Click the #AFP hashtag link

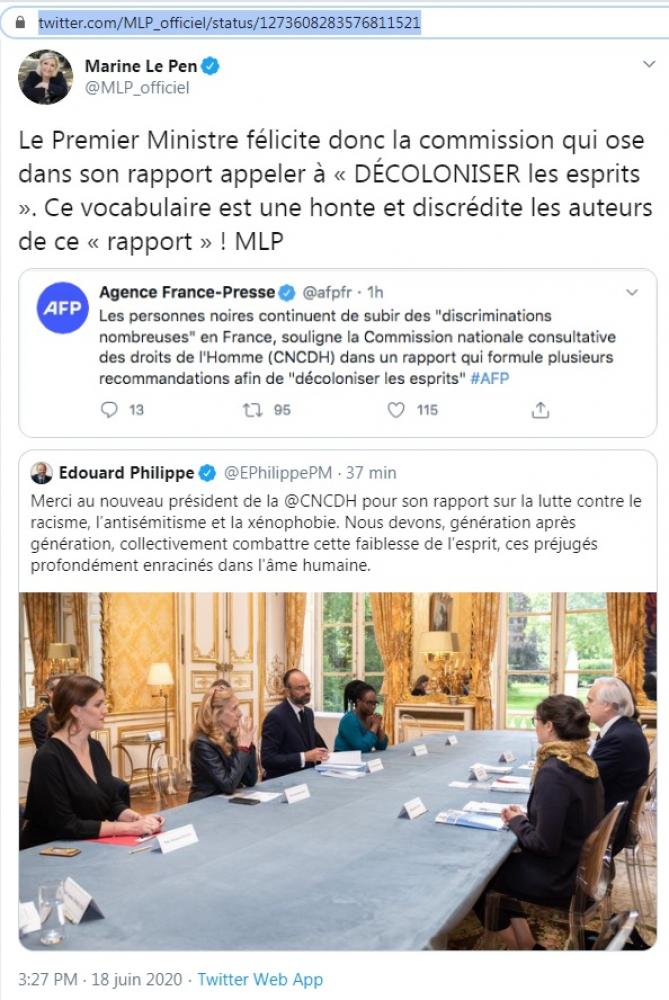tap(490, 378)
